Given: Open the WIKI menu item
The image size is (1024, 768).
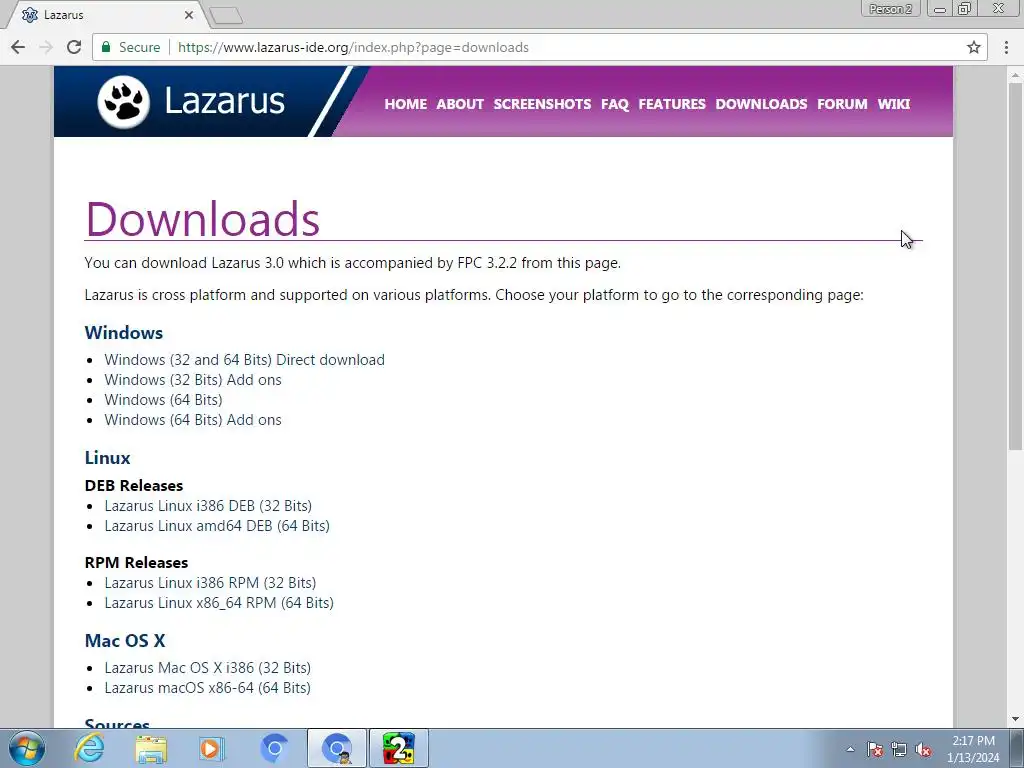Looking at the screenshot, I should 893,104.
